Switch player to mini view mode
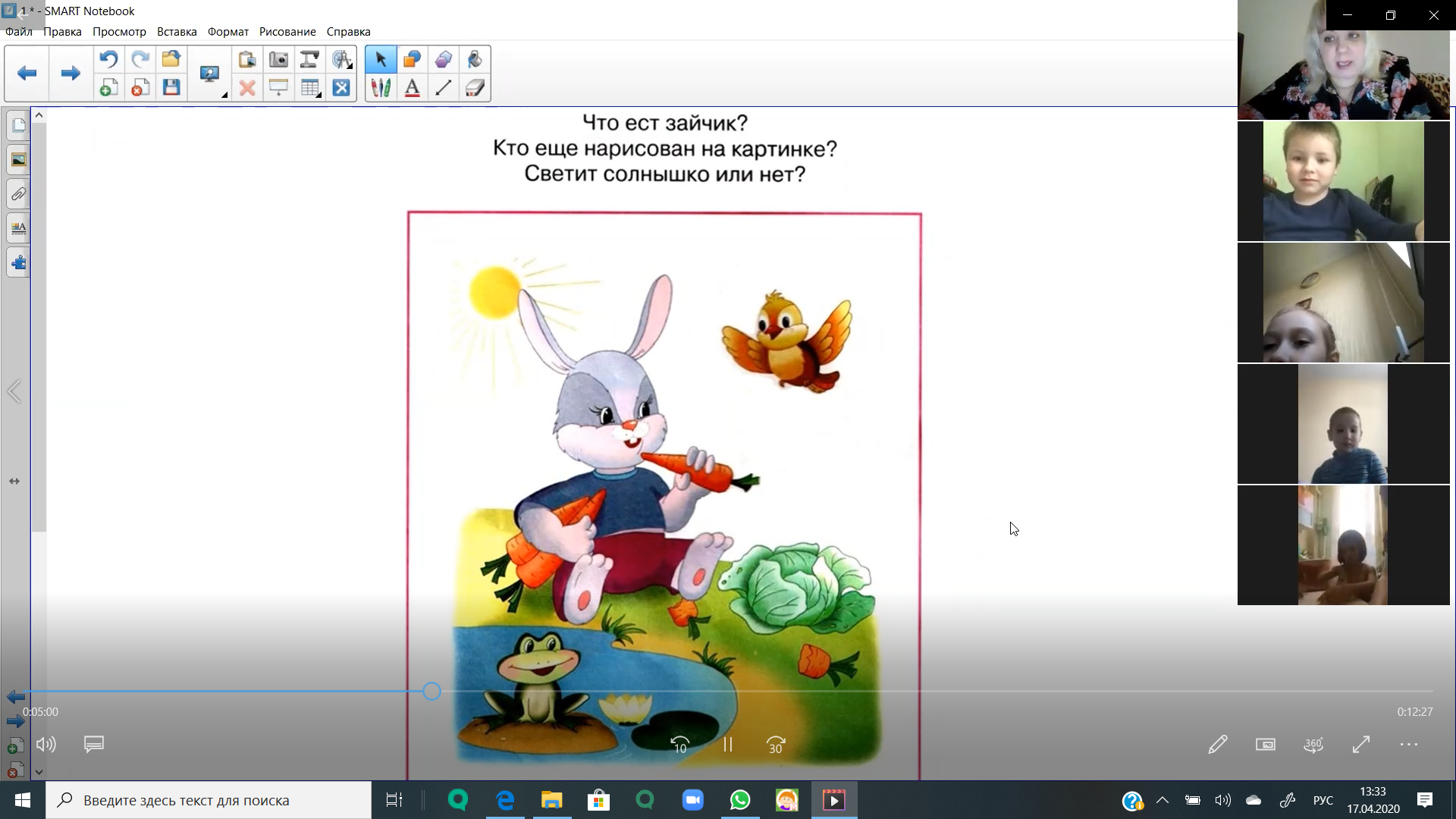Image resolution: width=1456 pixels, height=819 pixels. 1266,745
